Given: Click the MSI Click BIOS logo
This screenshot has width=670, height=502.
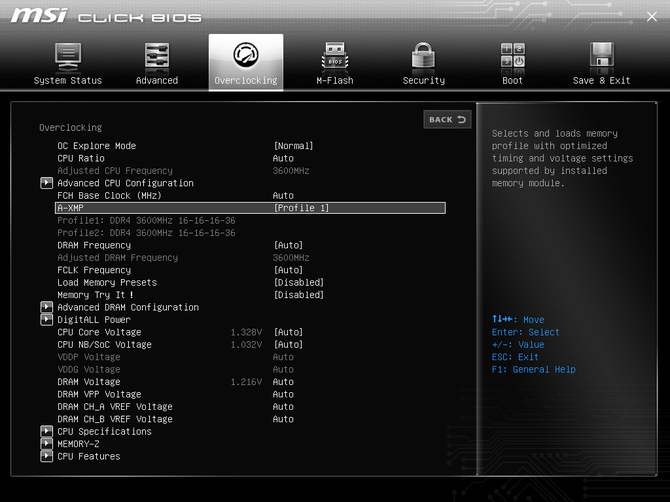Looking at the screenshot, I should pos(106,16).
